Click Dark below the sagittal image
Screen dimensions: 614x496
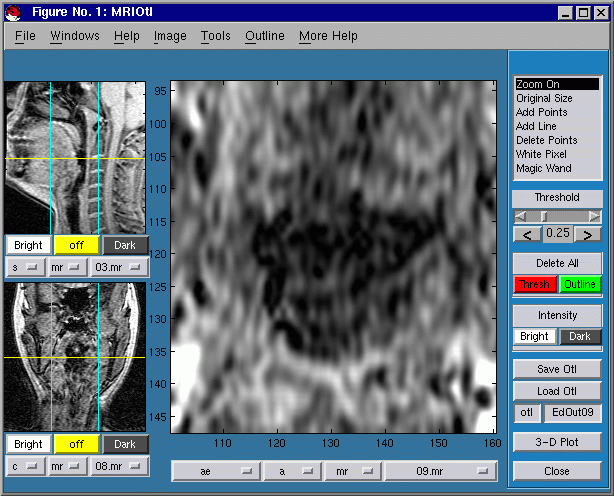125,245
